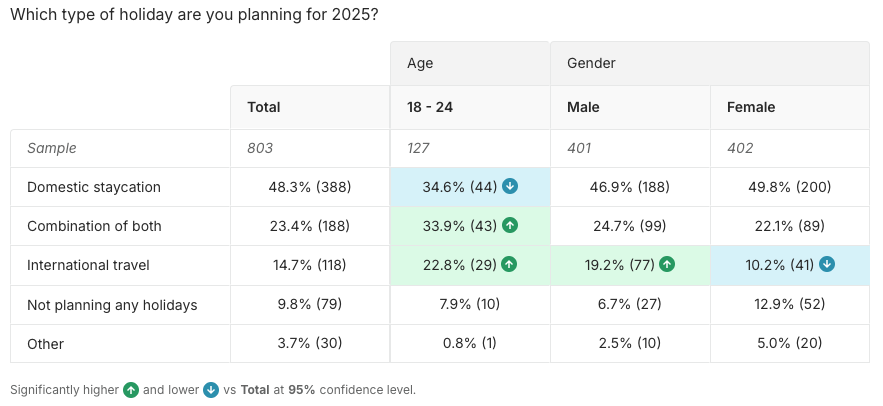Click the holiday planning question title
Viewport: 883px width, 406px height.
[194, 17]
